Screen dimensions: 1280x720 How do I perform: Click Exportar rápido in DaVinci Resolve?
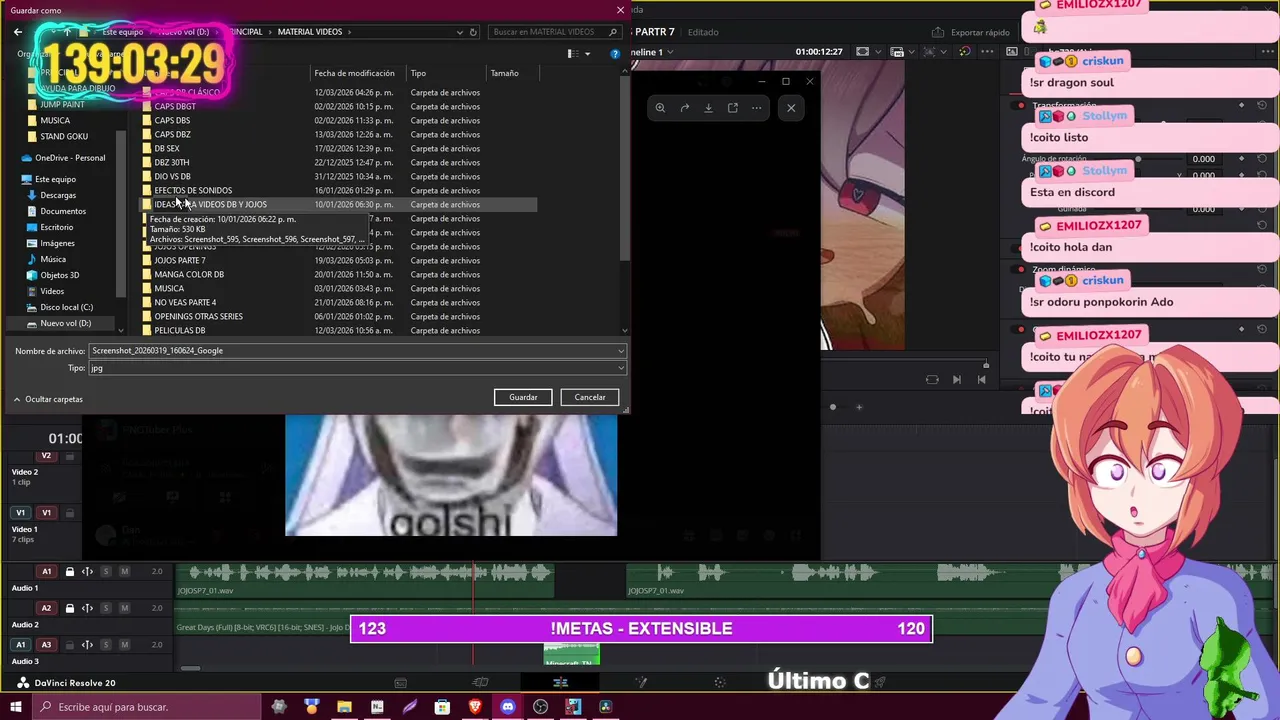(972, 32)
